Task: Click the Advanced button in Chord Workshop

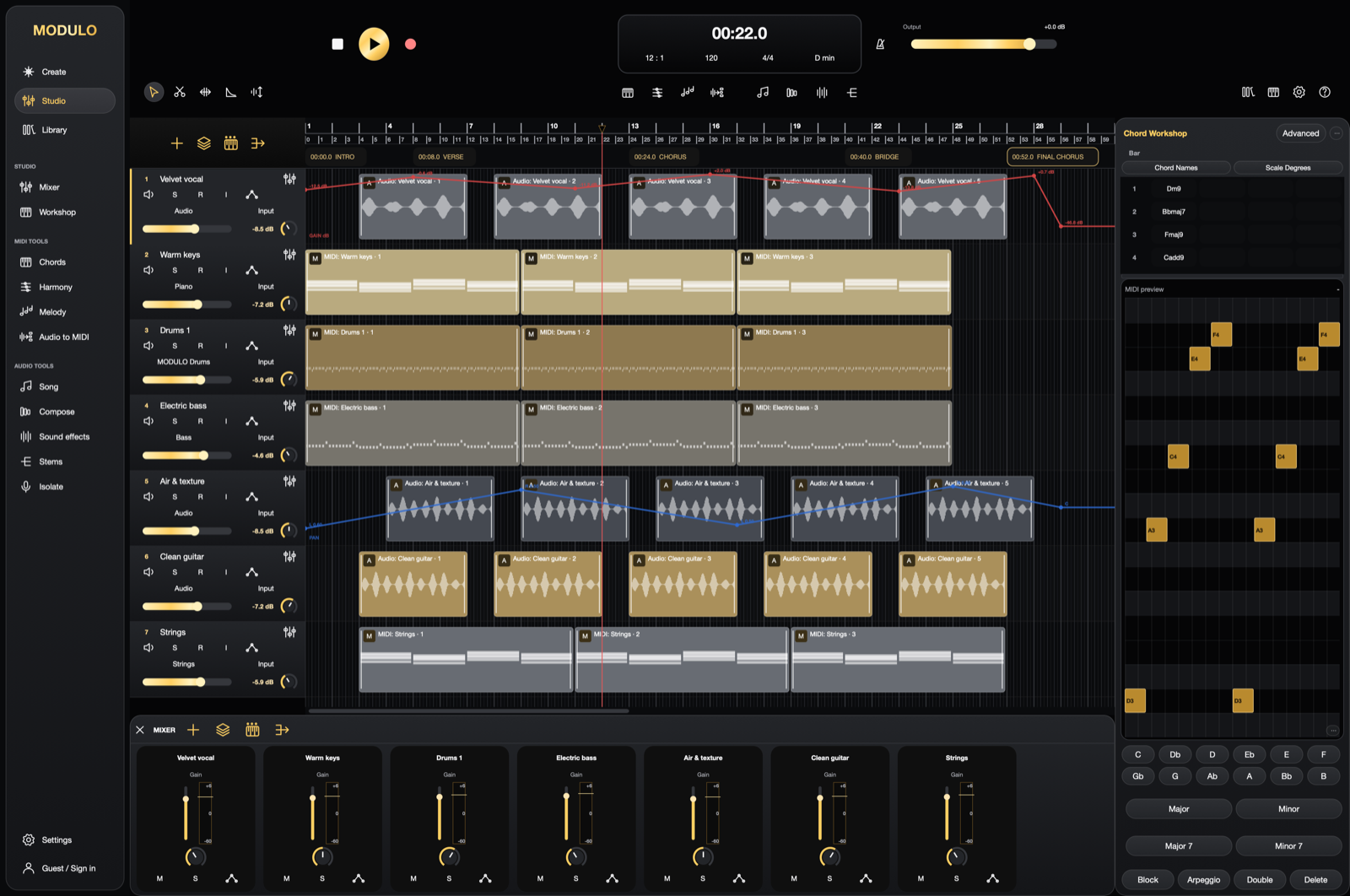Action: click(x=1300, y=133)
